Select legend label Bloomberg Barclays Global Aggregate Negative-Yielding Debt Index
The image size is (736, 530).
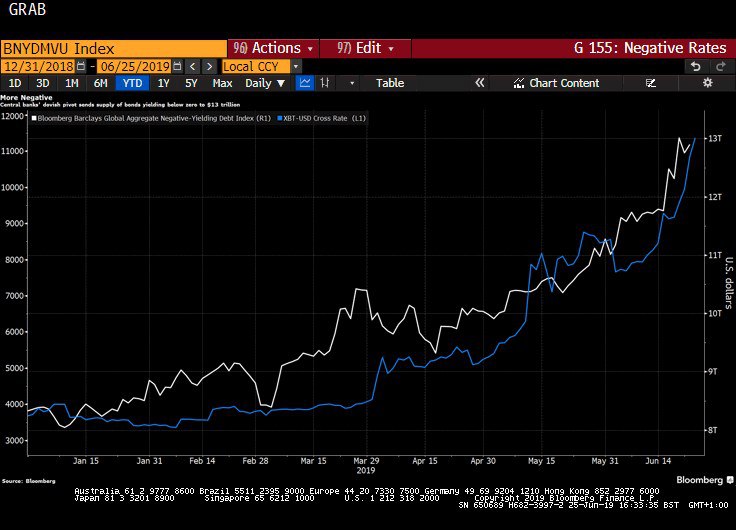click(154, 118)
